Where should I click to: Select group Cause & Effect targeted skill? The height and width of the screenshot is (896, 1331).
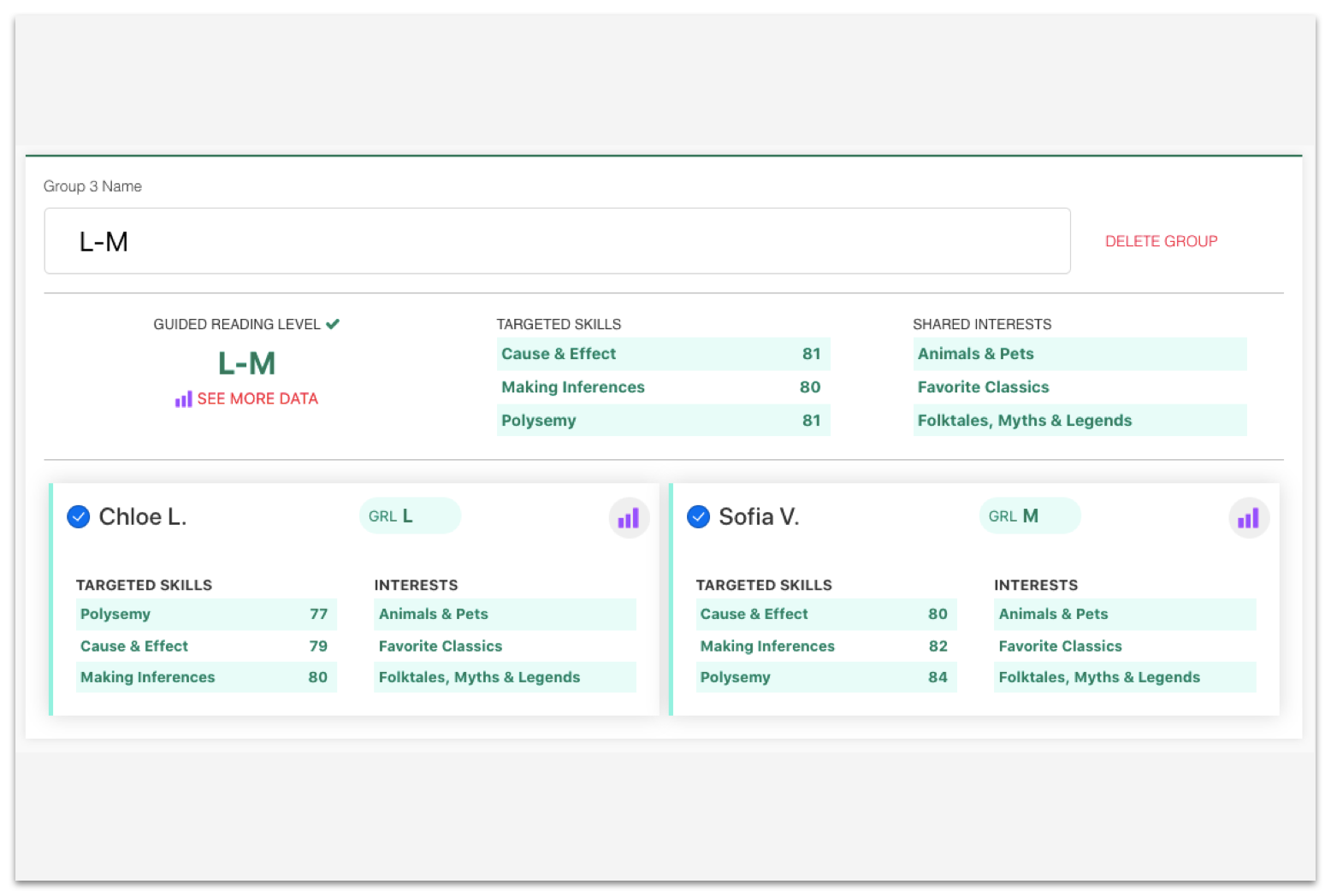click(663, 354)
